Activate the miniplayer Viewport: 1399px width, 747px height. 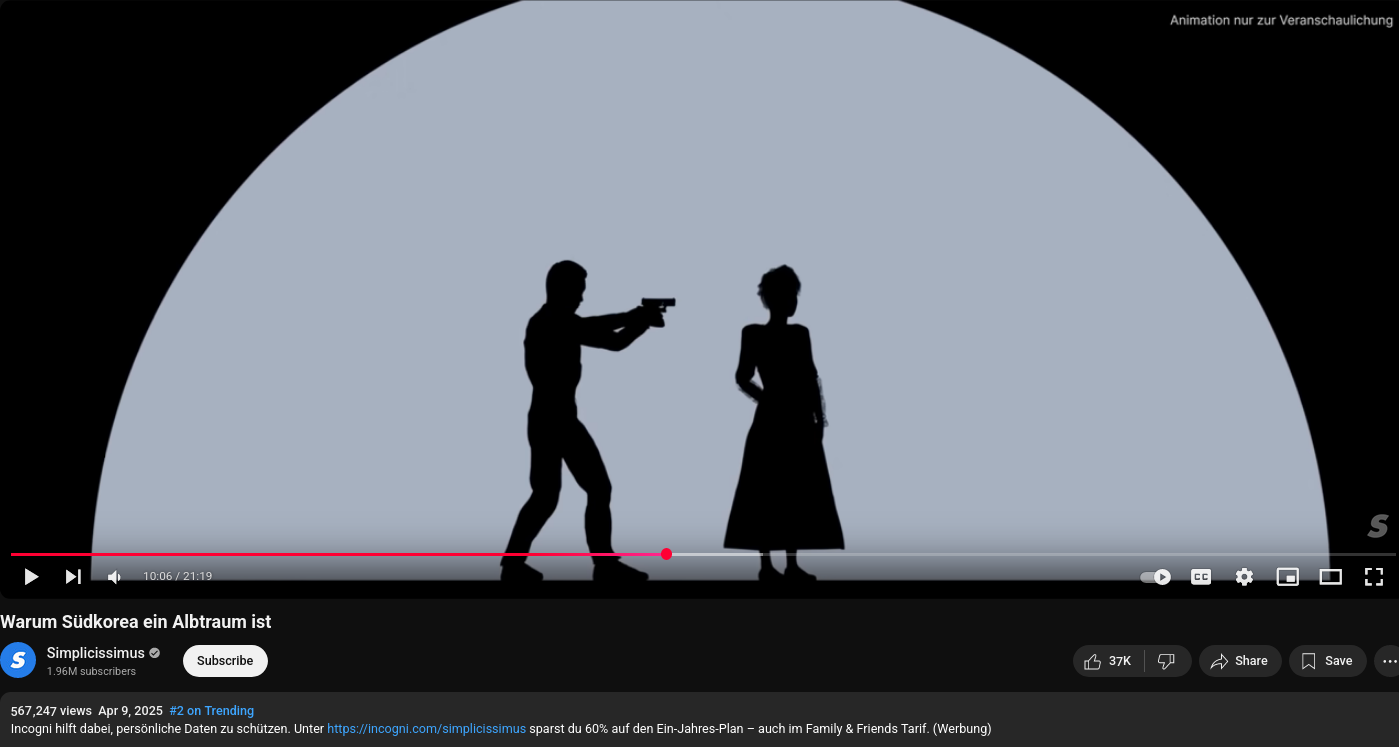click(1288, 577)
